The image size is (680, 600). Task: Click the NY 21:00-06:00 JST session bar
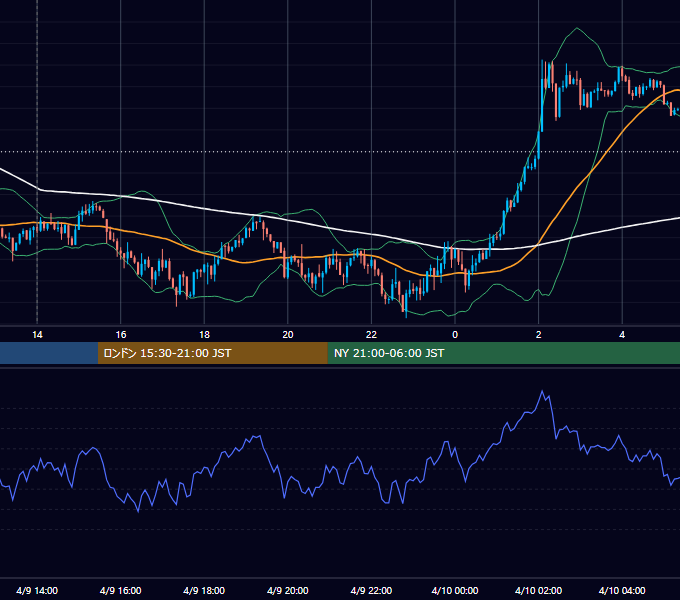503,353
